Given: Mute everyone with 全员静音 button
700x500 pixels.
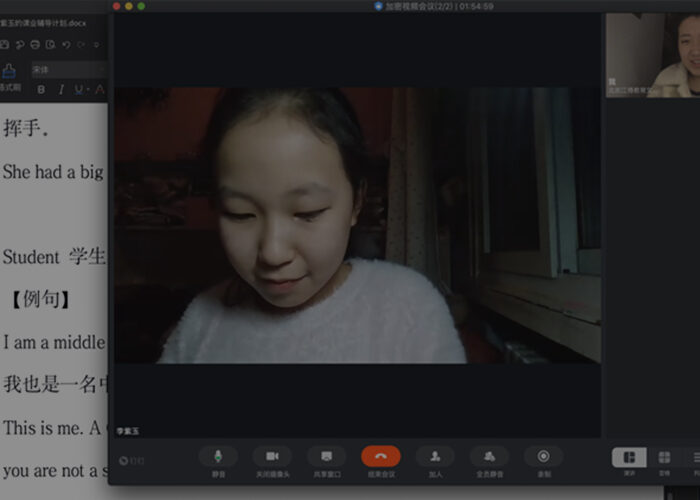Looking at the screenshot, I should pyautogui.click(x=489, y=457).
